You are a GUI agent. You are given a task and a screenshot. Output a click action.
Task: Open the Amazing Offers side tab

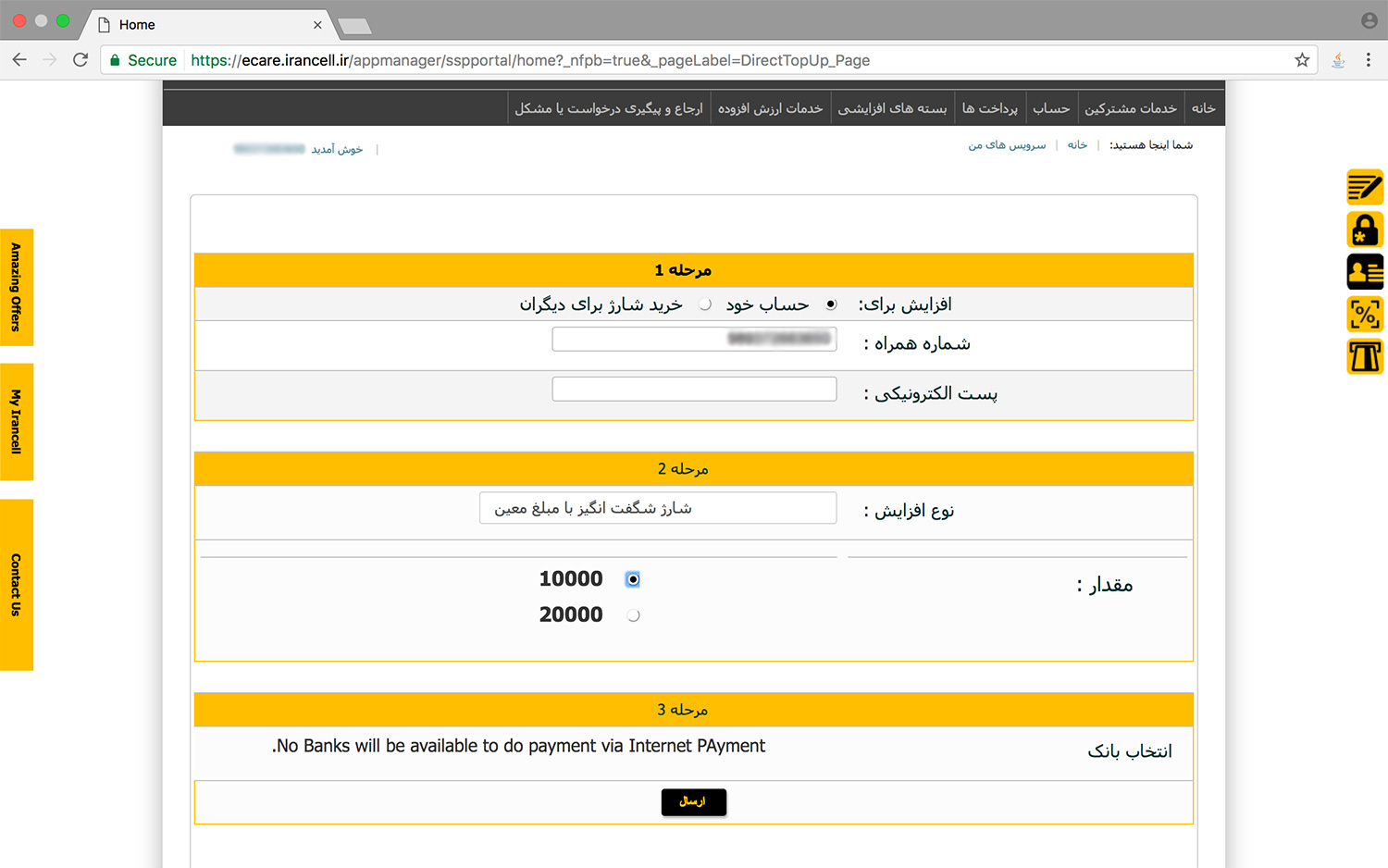click(x=17, y=287)
